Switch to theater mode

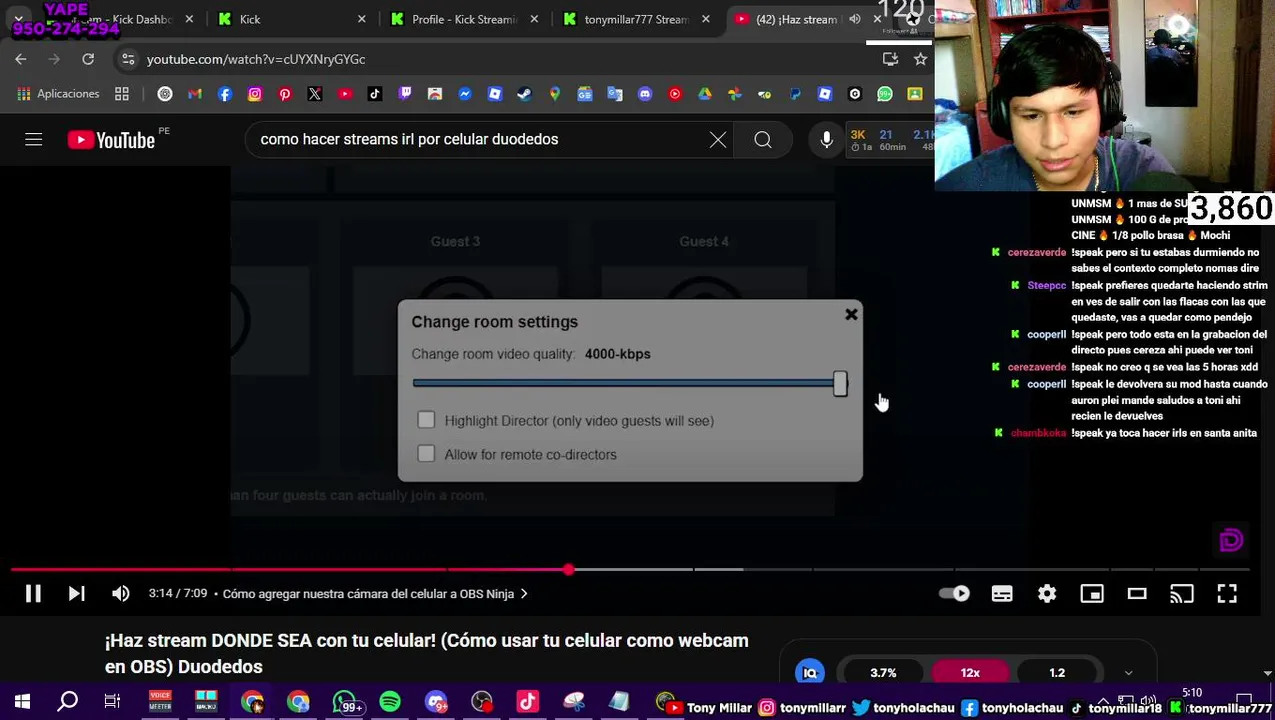1137,594
